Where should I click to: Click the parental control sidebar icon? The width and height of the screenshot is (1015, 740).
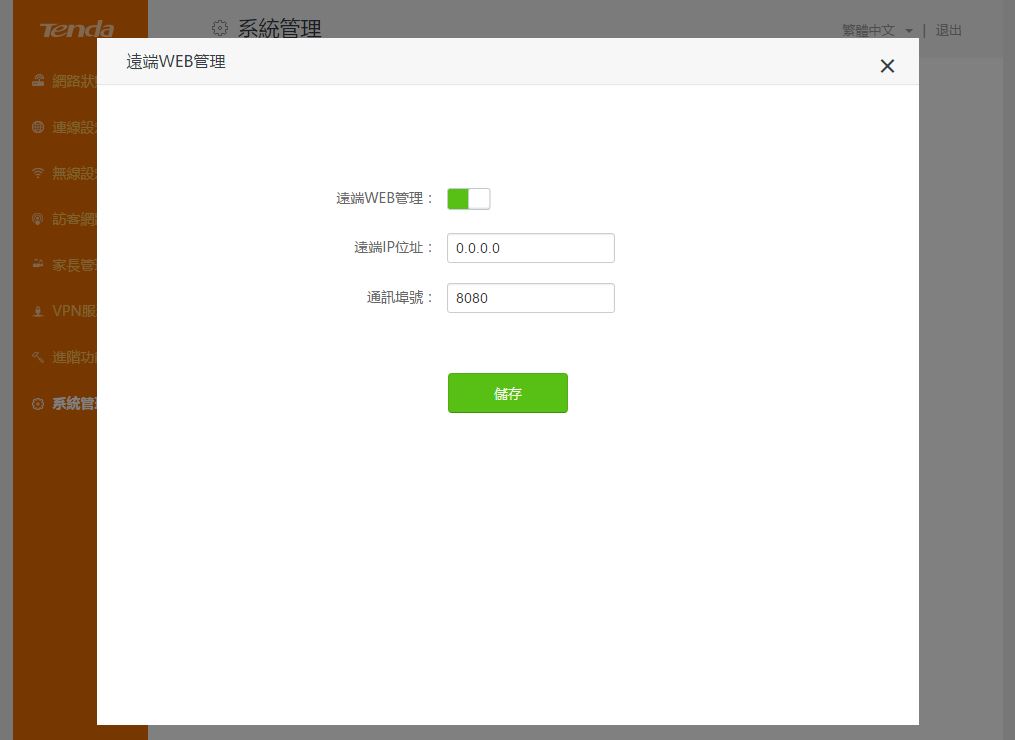click(x=38, y=265)
